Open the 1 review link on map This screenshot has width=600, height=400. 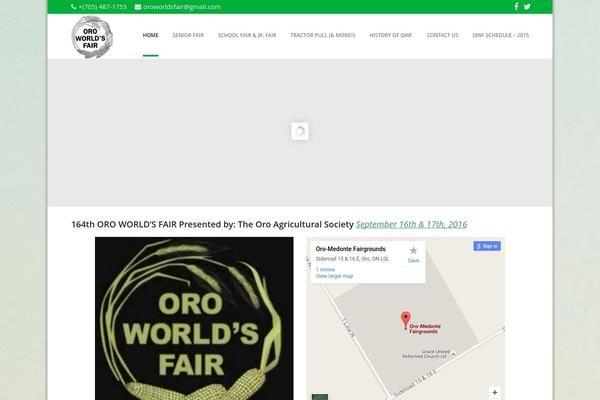(x=325, y=269)
